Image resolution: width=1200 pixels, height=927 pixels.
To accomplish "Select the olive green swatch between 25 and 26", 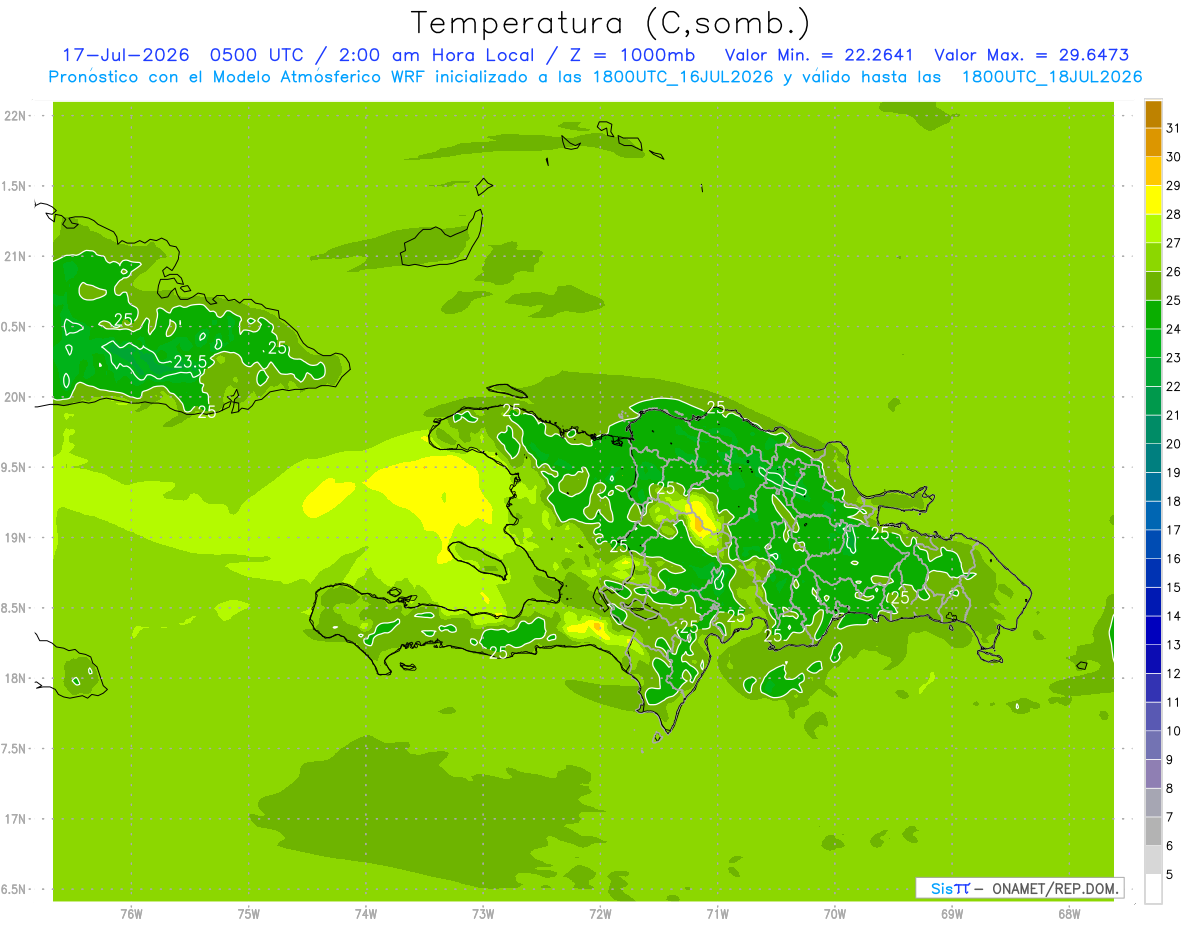I will click(x=1153, y=286).
